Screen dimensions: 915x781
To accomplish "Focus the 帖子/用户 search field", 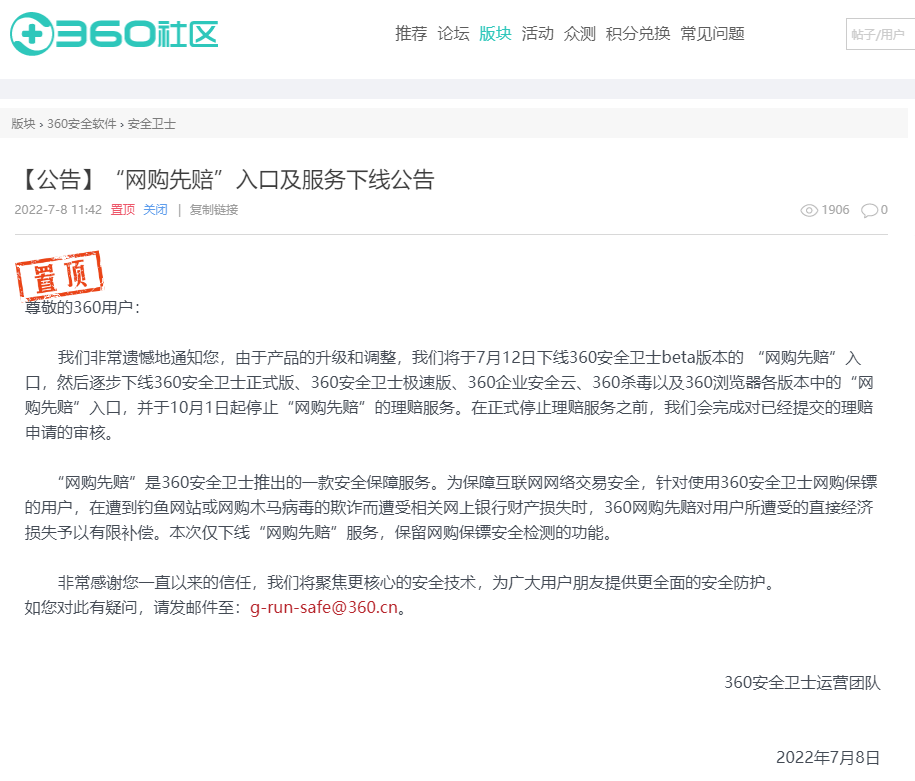I will [x=881, y=34].
